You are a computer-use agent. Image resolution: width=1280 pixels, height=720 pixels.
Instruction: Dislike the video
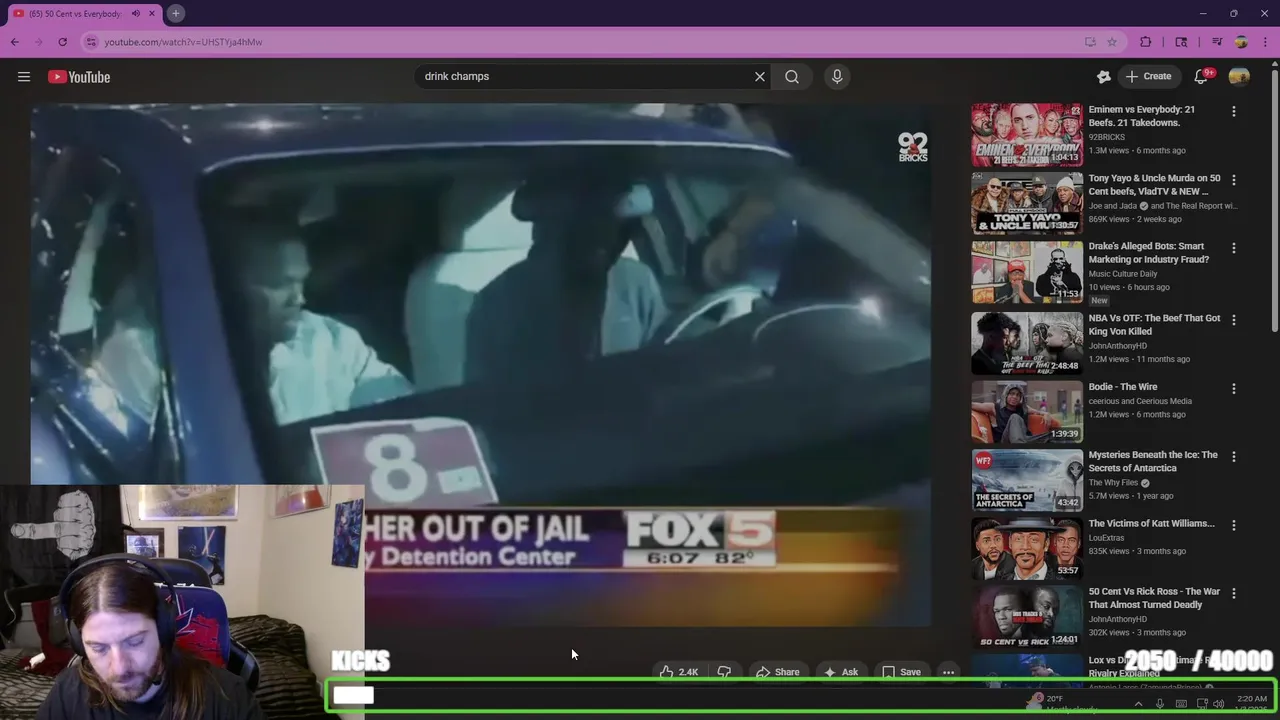(724, 672)
